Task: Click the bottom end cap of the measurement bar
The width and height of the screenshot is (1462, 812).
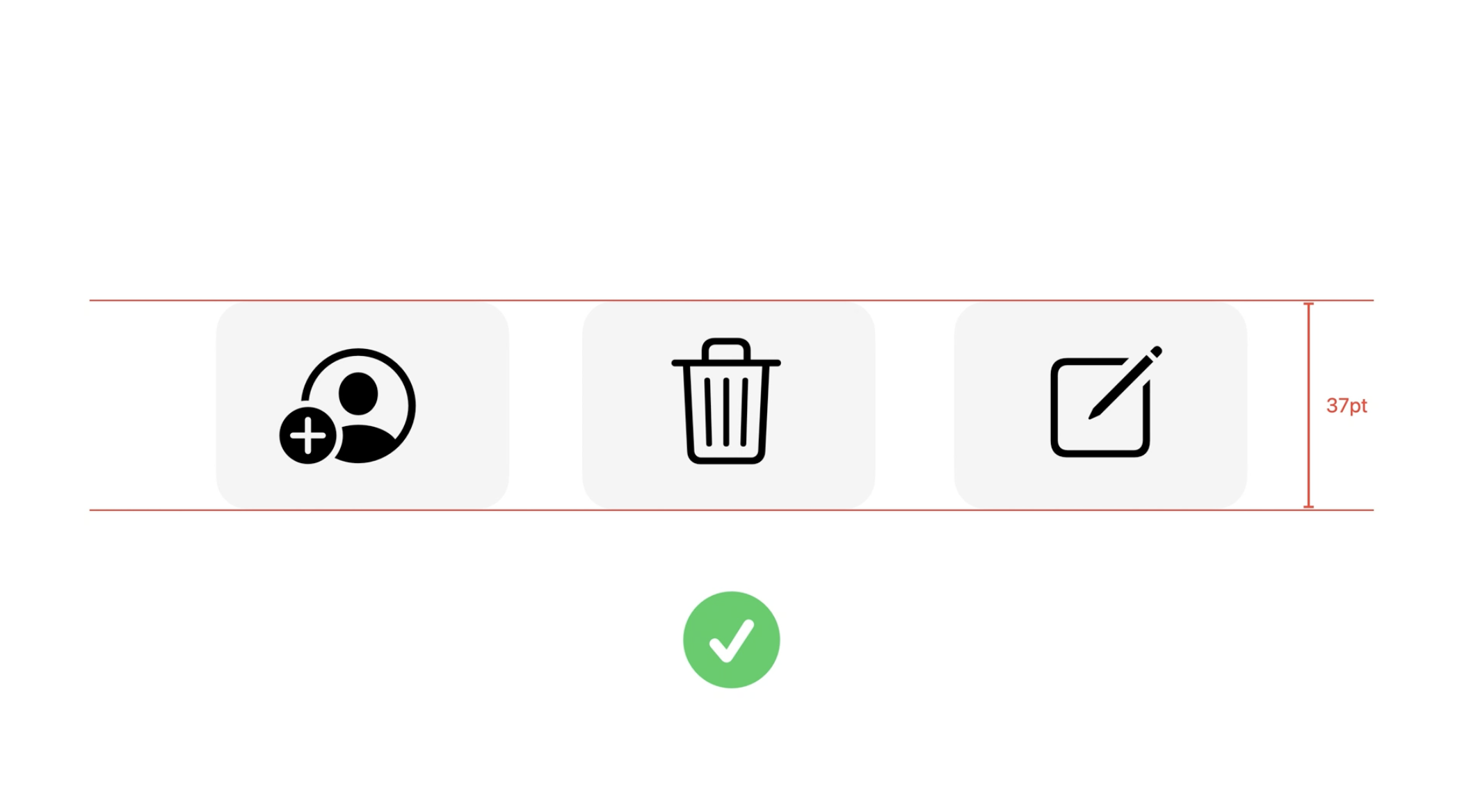Action: coord(1308,507)
